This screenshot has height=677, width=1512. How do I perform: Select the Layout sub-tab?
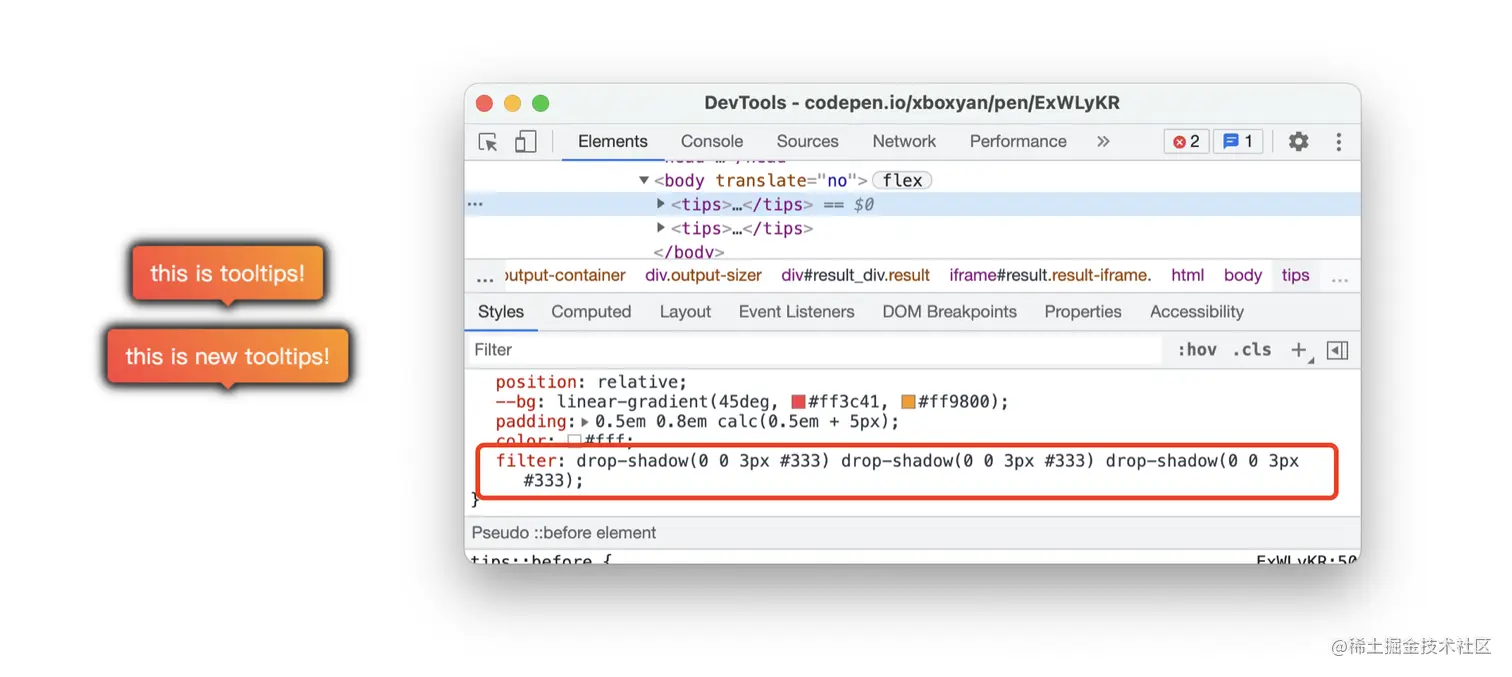point(685,312)
